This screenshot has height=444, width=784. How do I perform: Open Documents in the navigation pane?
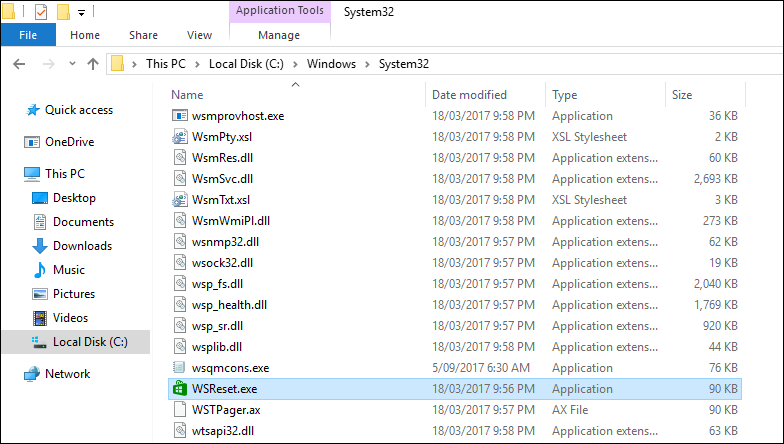coord(84,222)
